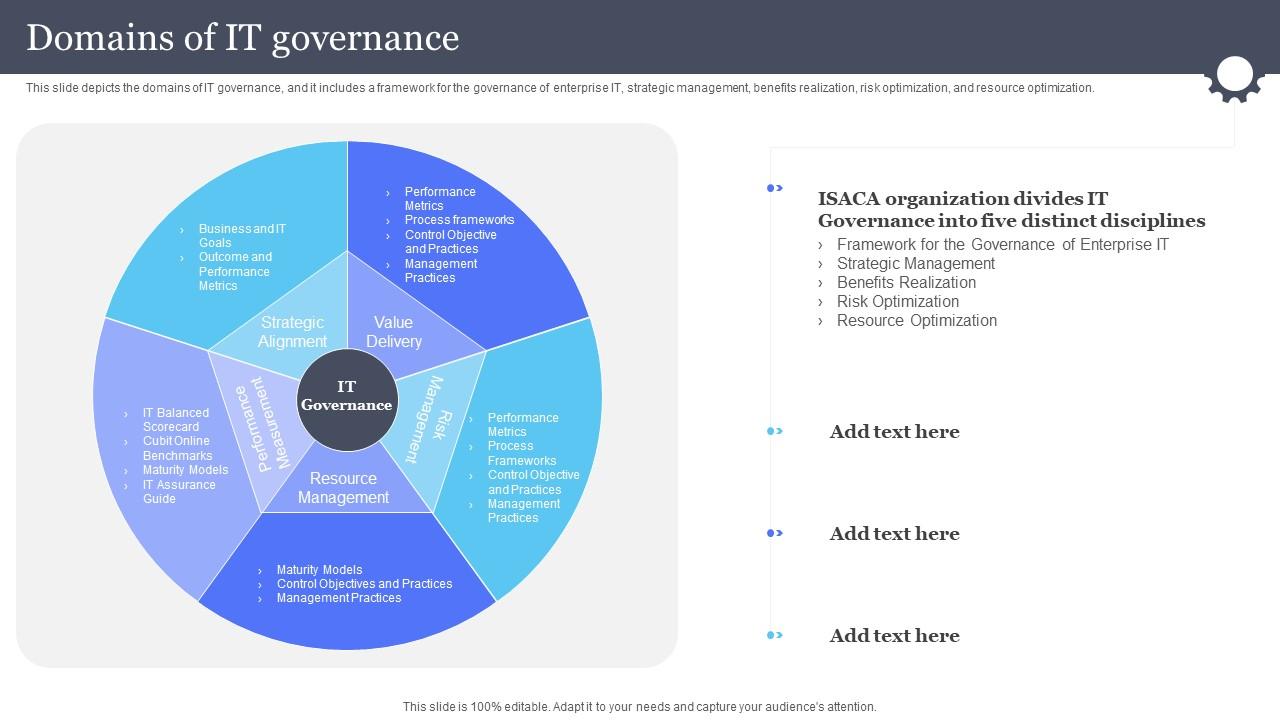Click the chevron bullet before 'Performance Metrics' in Value Delivery
Viewport: 1280px width, 720px height.
[390, 192]
